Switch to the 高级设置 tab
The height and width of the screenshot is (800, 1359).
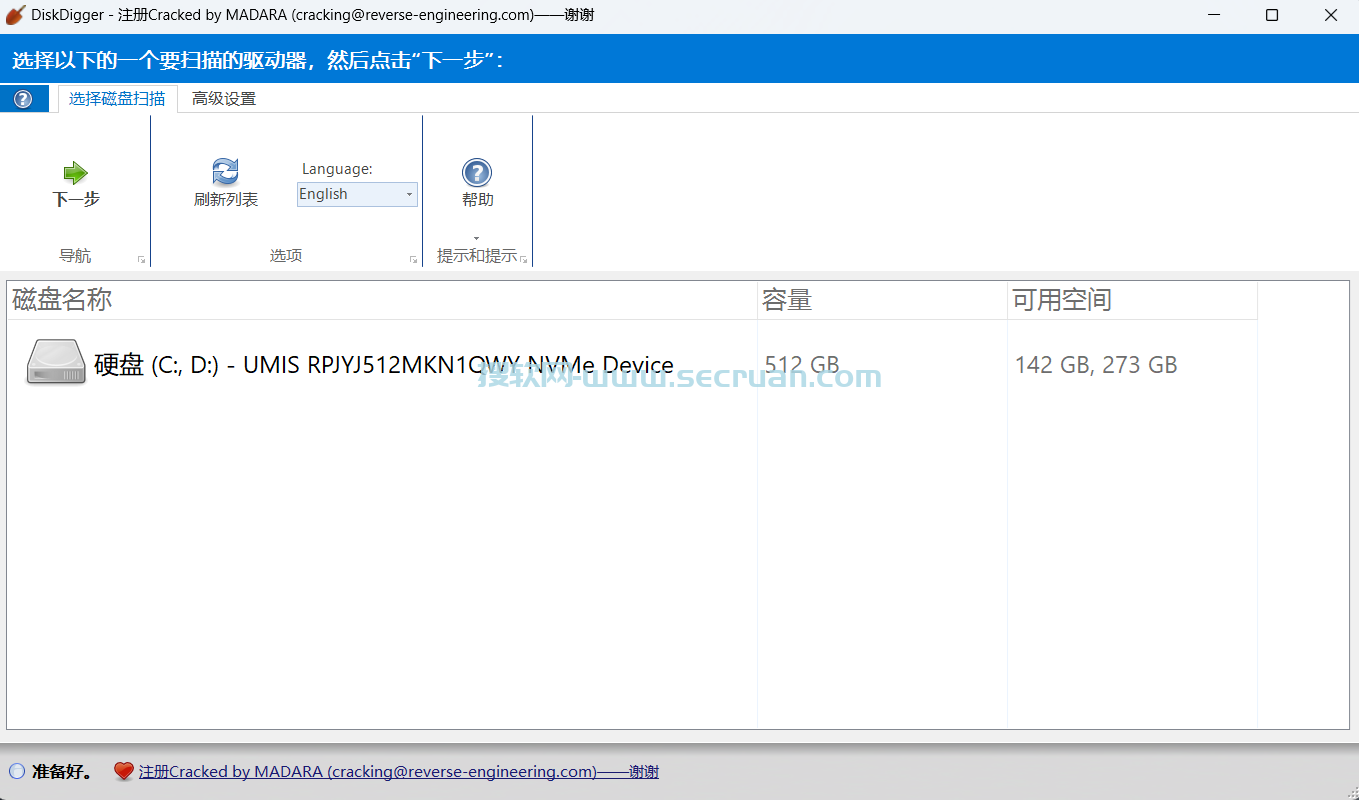click(x=224, y=99)
